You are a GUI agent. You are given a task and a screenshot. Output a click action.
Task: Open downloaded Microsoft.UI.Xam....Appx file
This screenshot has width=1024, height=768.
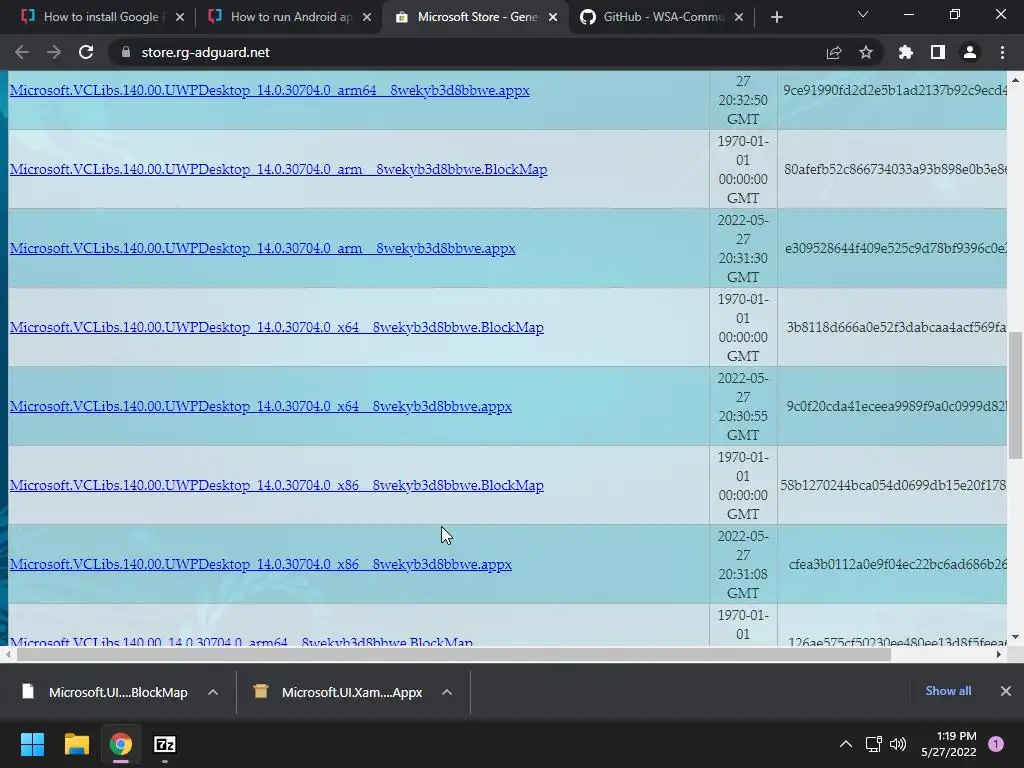pyautogui.click(x=338, y=692)
